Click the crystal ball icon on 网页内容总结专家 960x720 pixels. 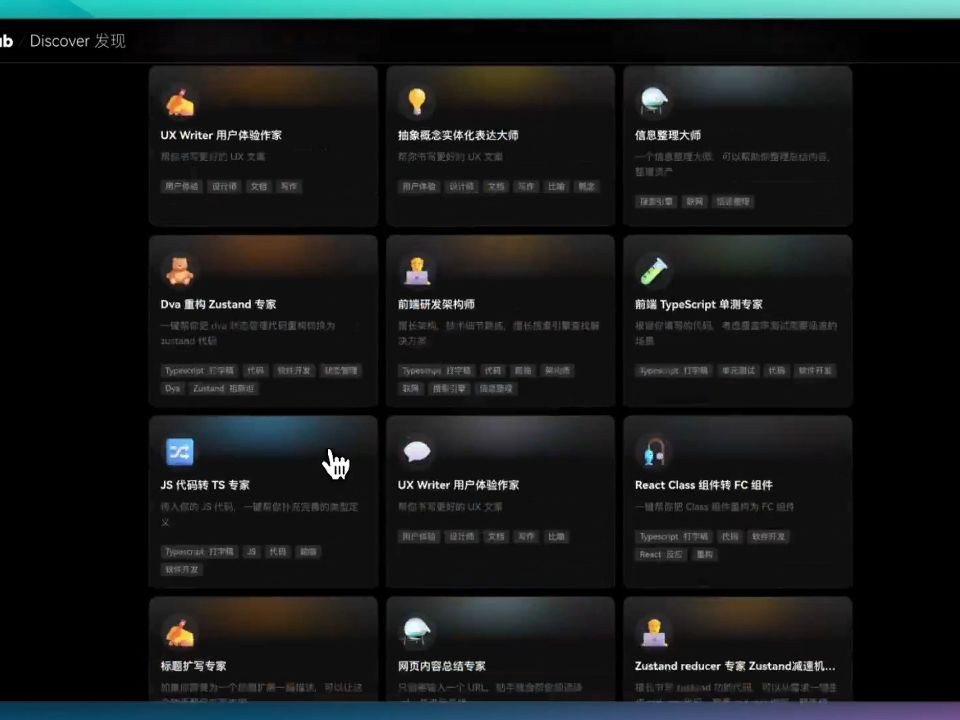pos(417,631)
